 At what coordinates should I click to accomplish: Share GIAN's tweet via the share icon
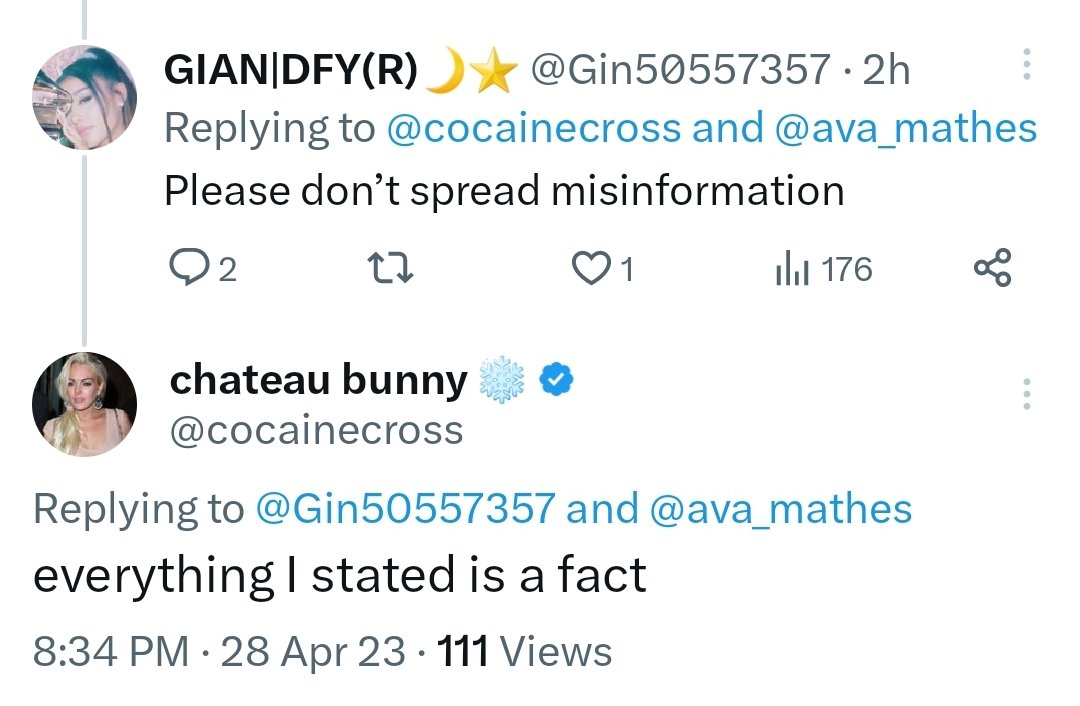pyautogui.click(x=992, y=267)
